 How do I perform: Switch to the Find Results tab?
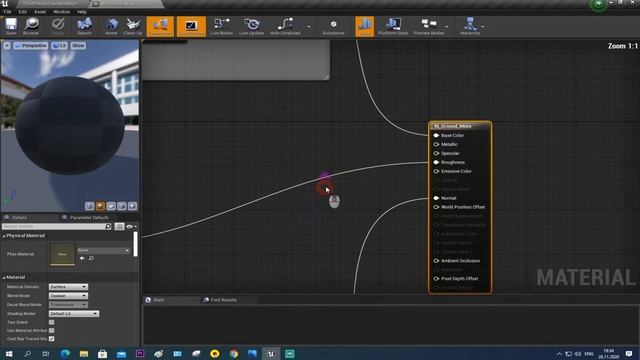pos(220,300)
